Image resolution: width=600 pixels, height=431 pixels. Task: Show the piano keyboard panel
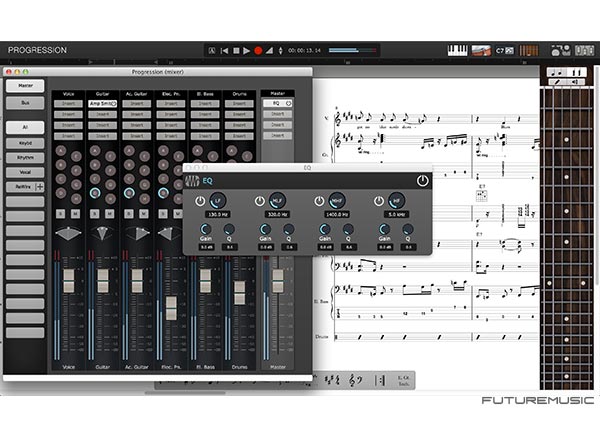[x=458, y=51]
